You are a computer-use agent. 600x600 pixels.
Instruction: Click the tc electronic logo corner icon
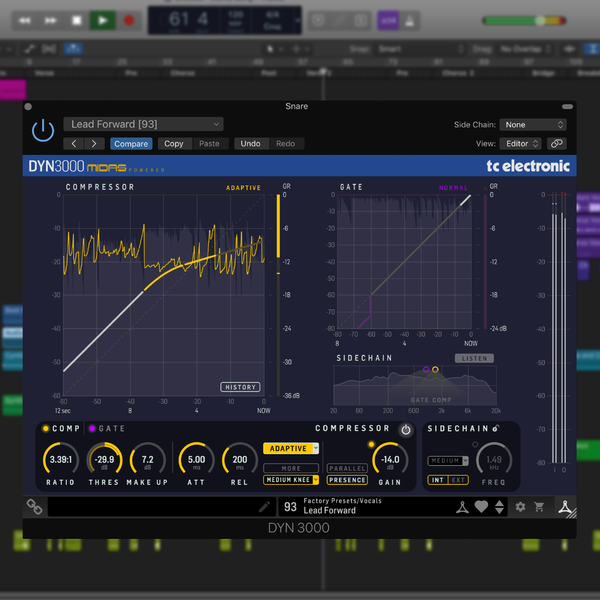566,507
